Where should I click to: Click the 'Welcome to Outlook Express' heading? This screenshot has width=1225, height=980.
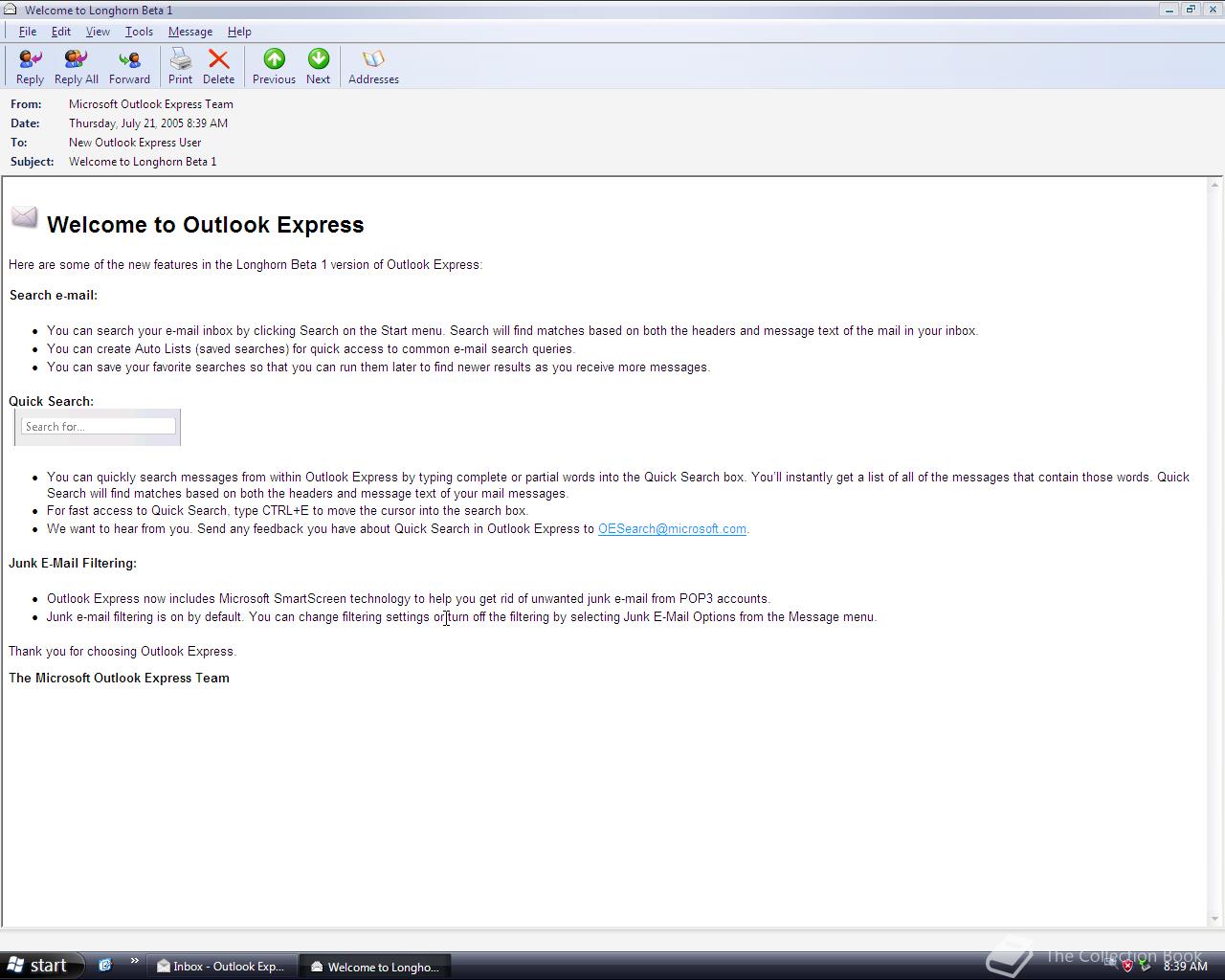[x=206, y=225]
